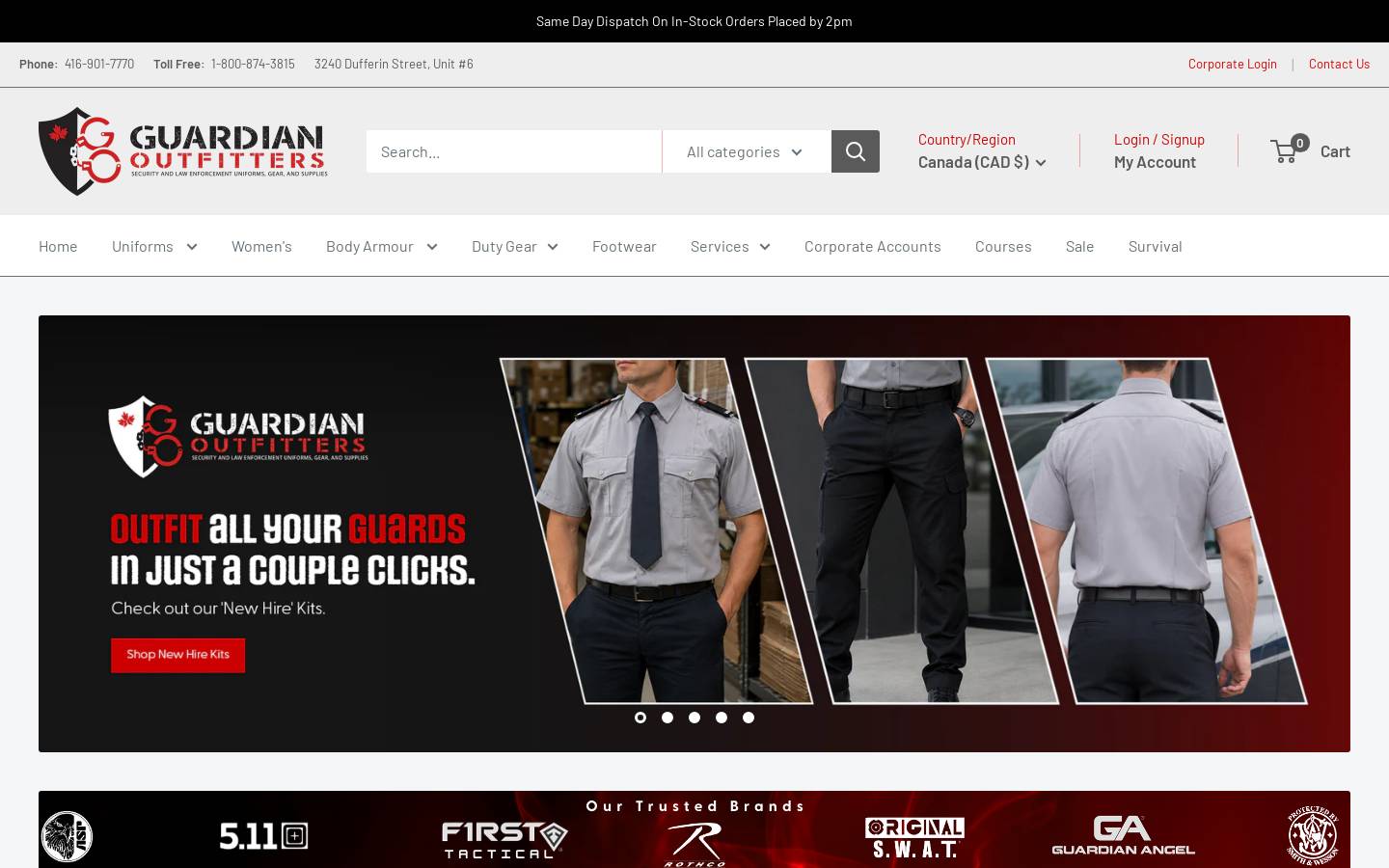Click the ISI eagle brand logo
The height and width of the screenshot is (868, 1389).
pyautogui.click(x=67, y=836)
